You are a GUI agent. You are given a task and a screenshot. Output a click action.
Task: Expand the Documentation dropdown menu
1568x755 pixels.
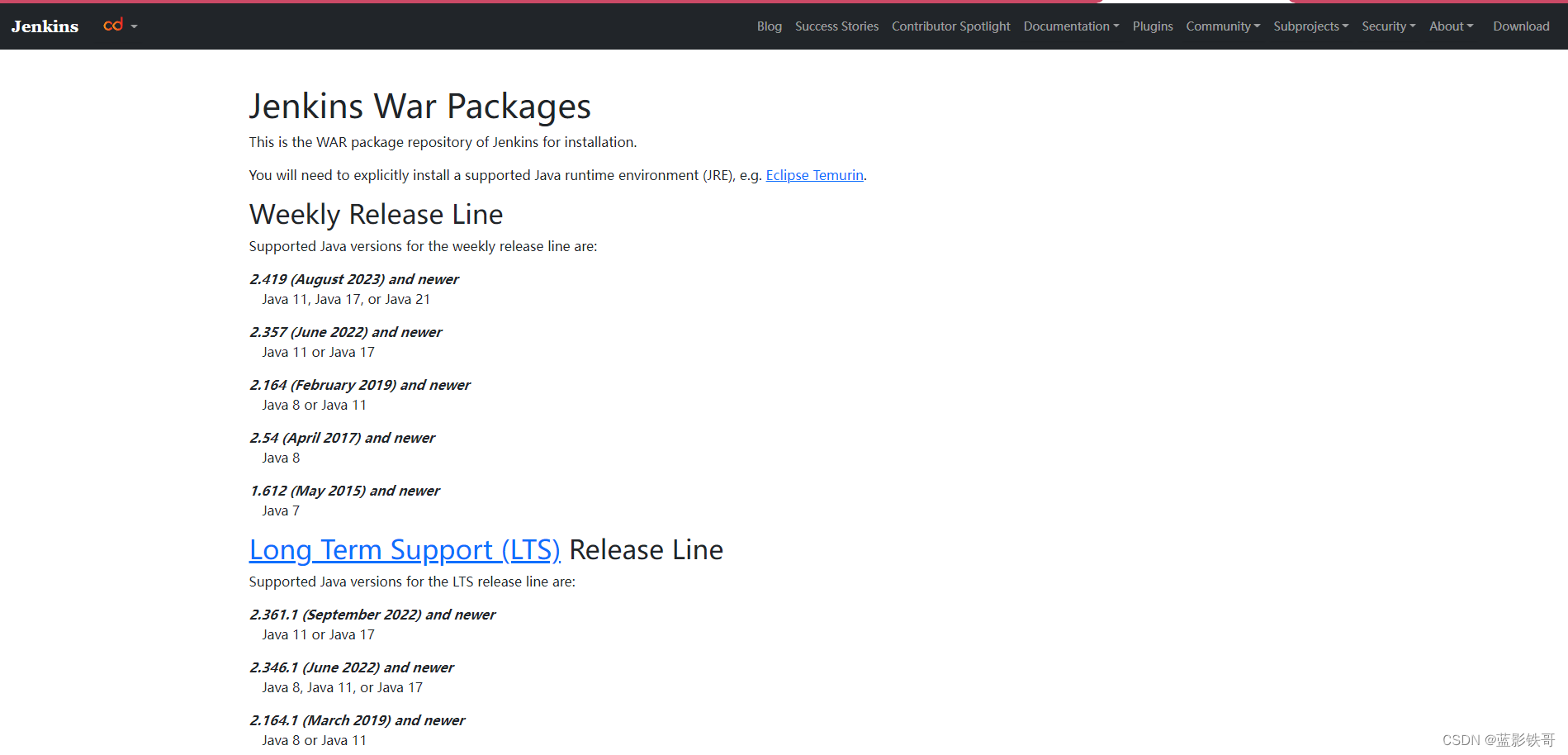pyautogui.click(x=1071, y=26)
